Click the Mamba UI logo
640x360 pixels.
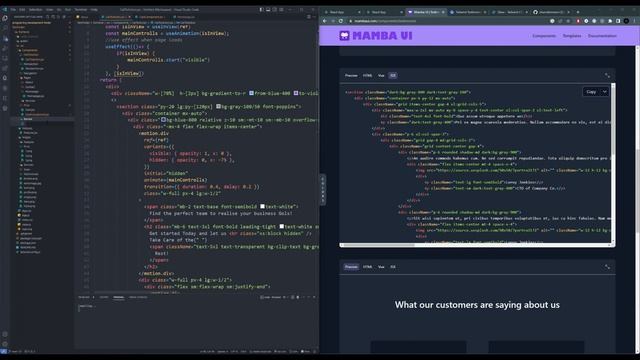376,36
